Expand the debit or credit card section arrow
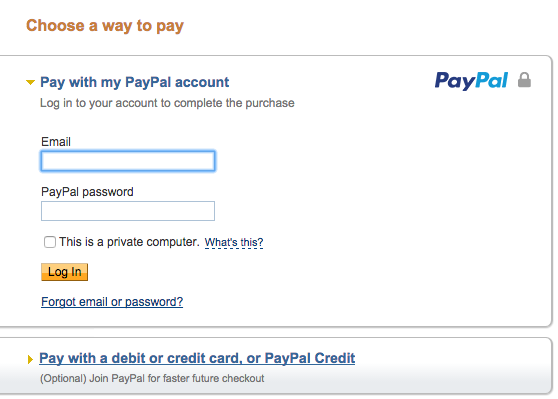 [x=30, y=359]
